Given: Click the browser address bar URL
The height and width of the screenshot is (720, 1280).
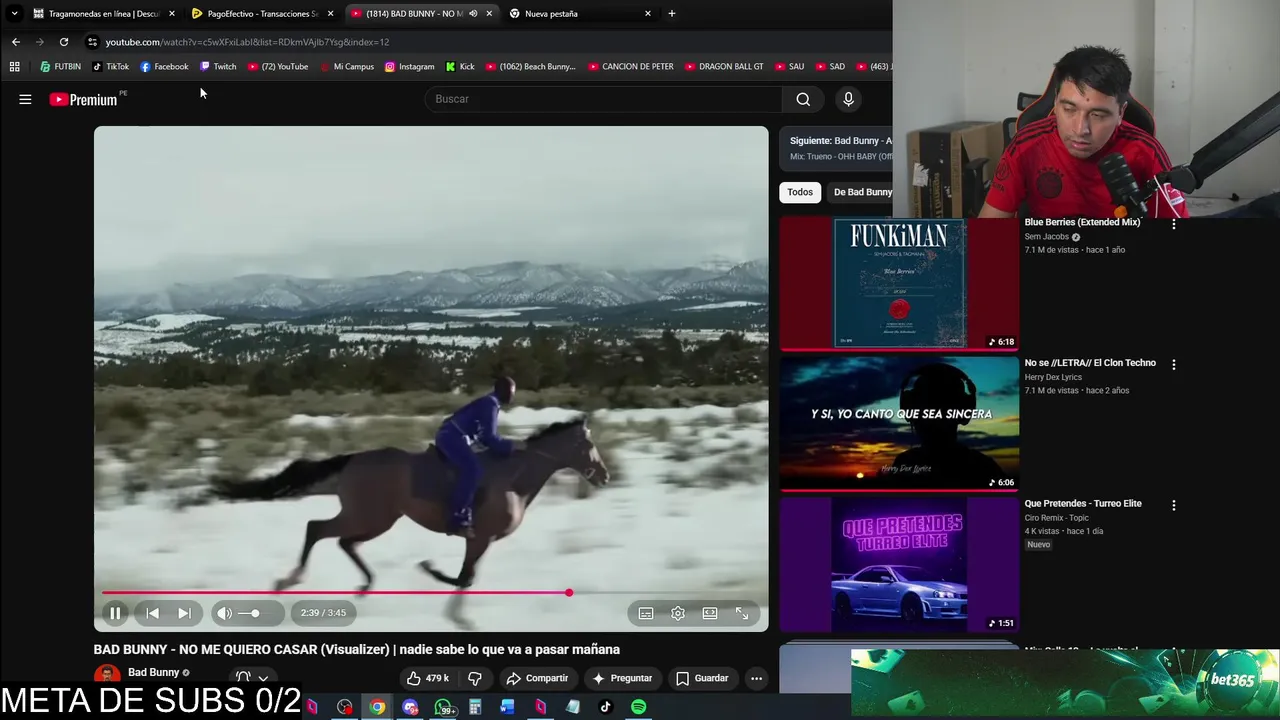Looking at the screenshot, I should [247, 42].
